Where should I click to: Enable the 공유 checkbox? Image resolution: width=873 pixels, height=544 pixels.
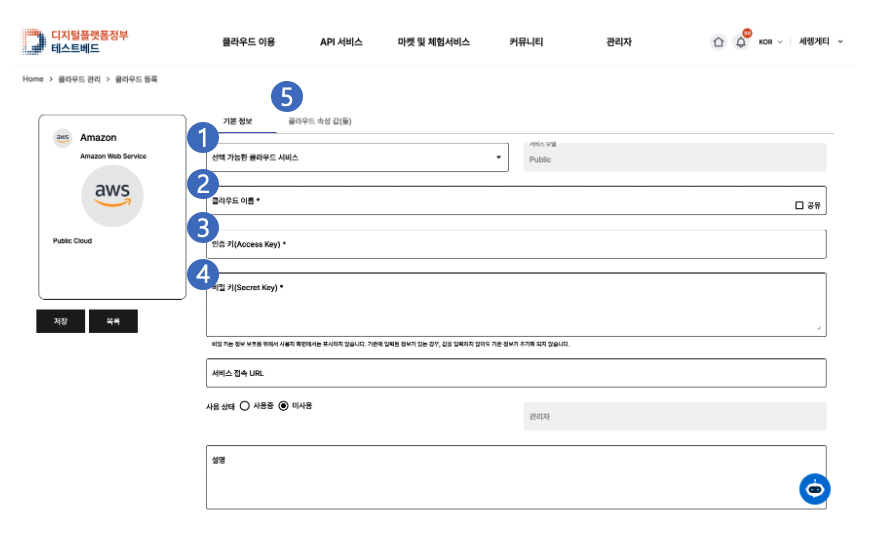[799, 205]
